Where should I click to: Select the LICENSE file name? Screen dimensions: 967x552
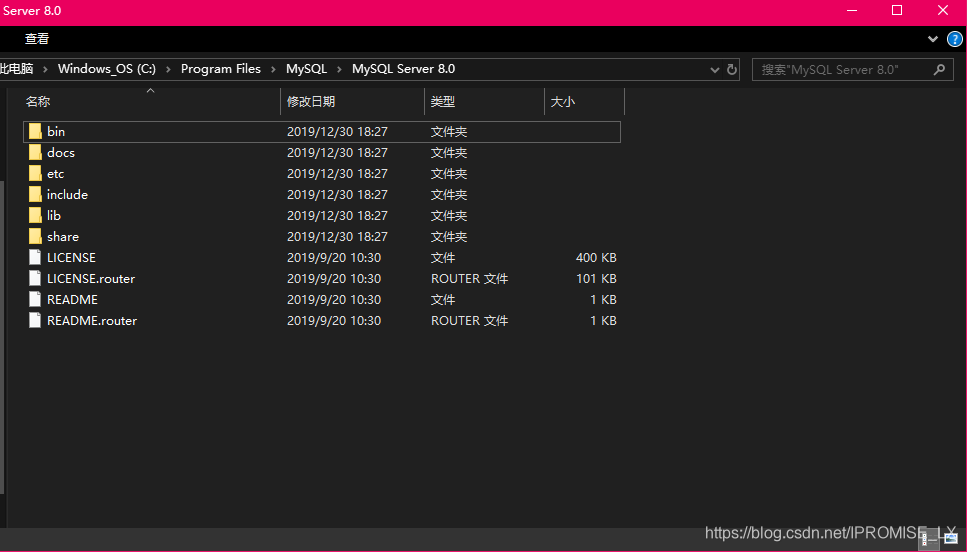pyautogui.click(x=72, y=257)
